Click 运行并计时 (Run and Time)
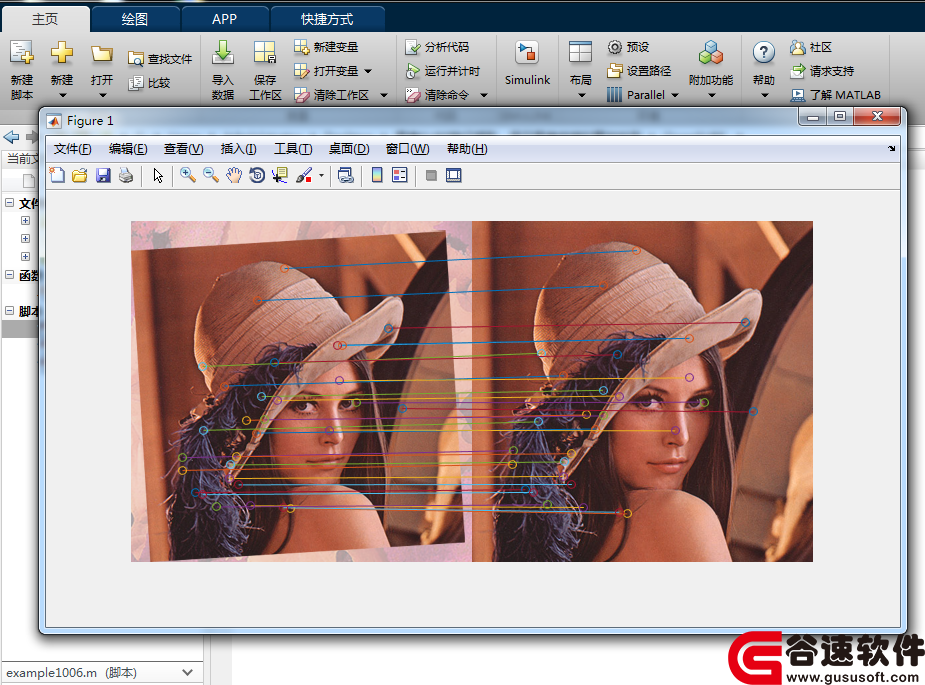 pos(443,71)
